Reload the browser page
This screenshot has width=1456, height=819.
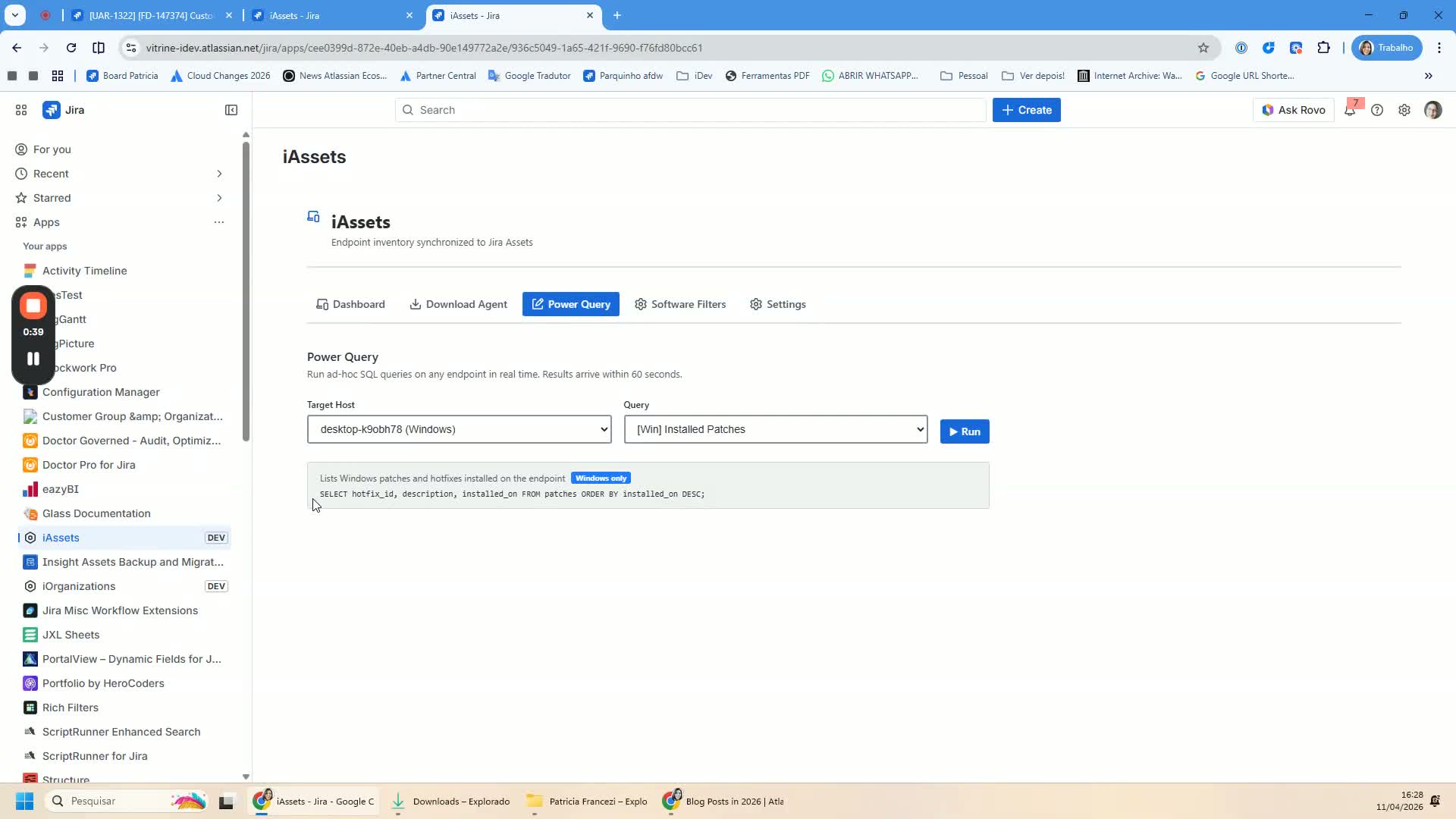click(x=71, y=48)
